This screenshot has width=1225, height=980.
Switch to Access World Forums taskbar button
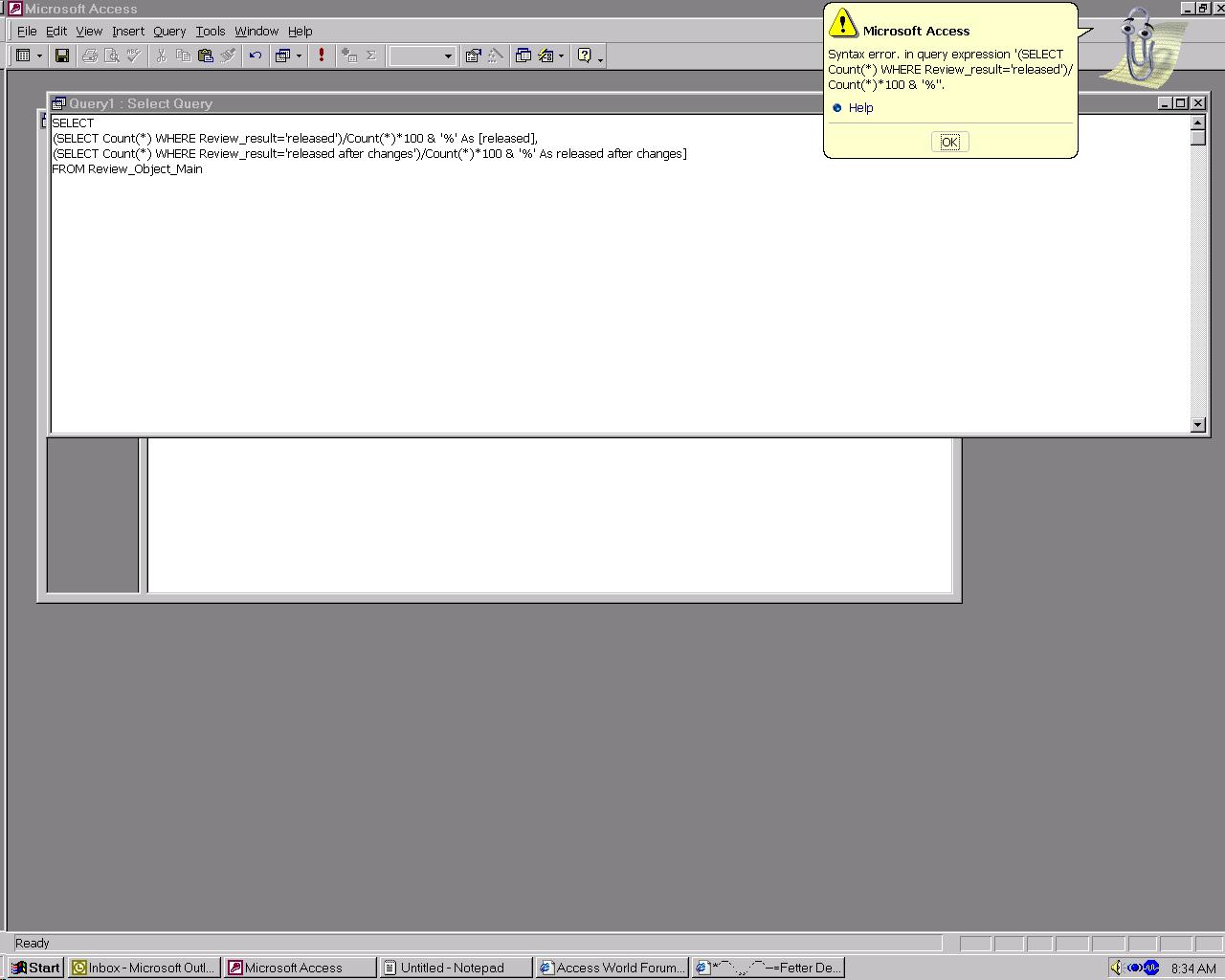(612, 968)
